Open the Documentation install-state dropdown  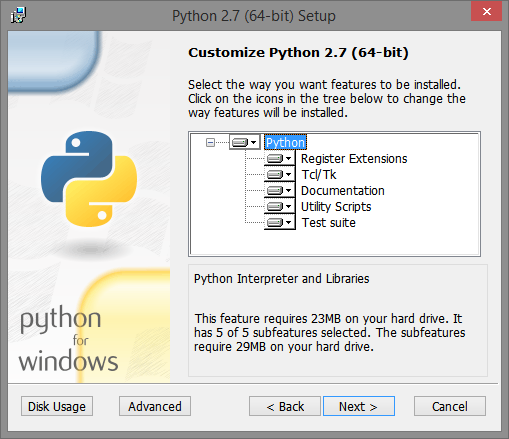[x=280, y=191]
